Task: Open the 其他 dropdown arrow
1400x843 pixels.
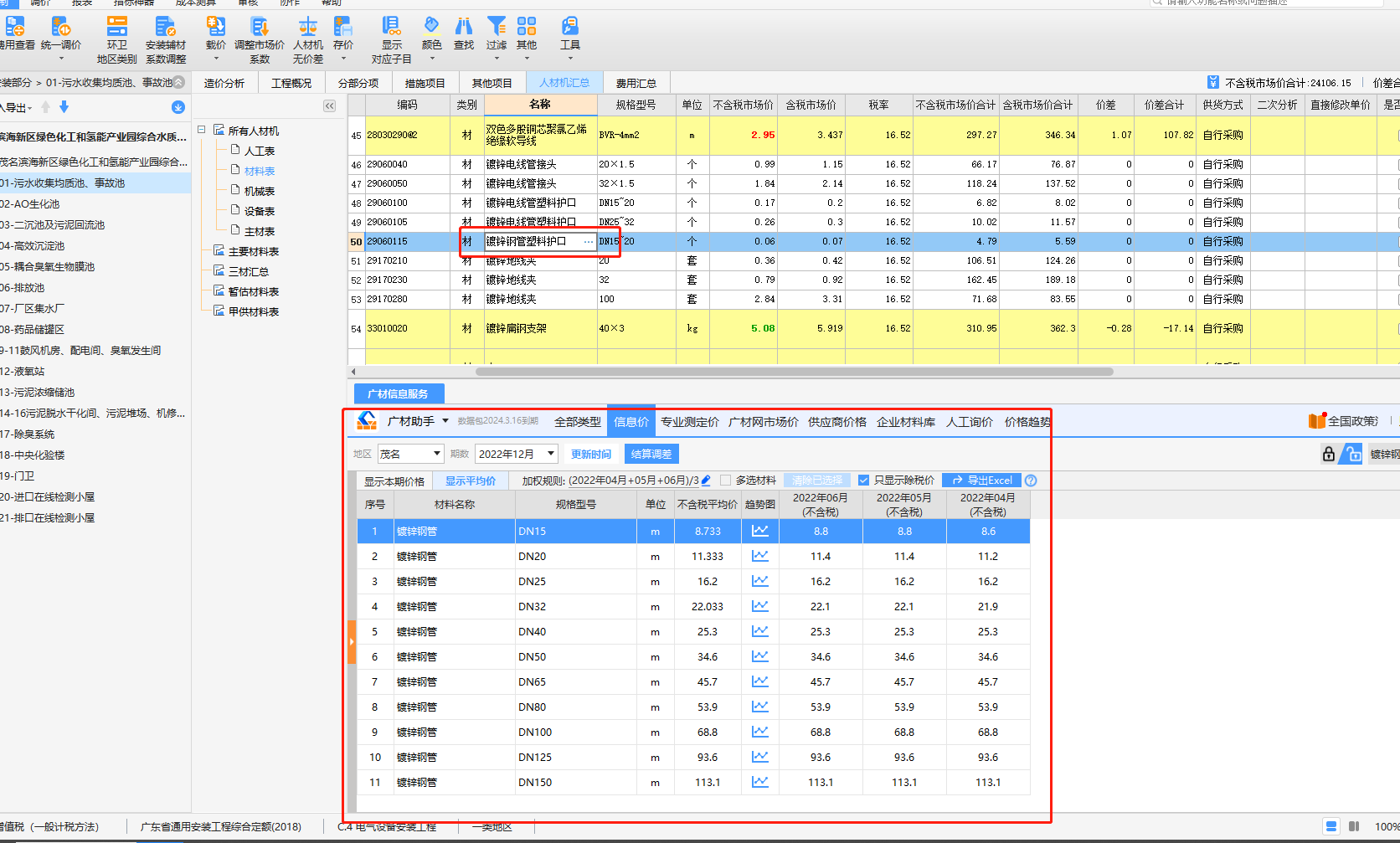Action: point(527,59)
